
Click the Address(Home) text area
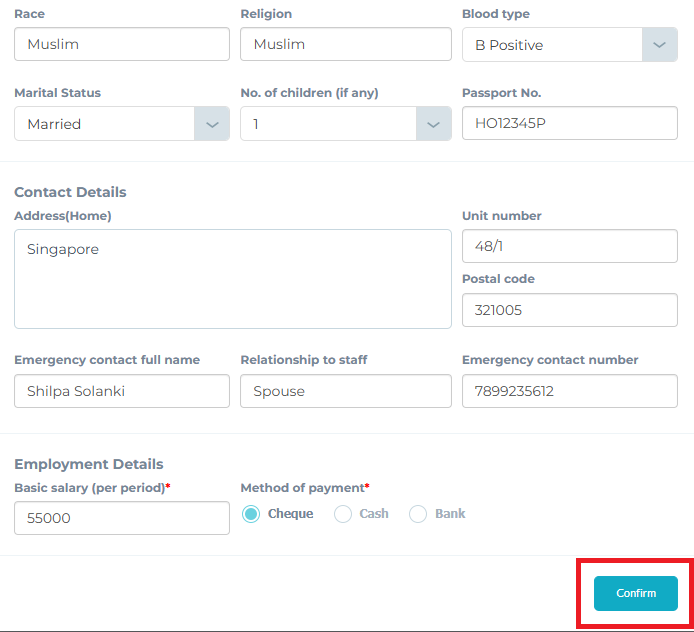(x=233, y=279)
